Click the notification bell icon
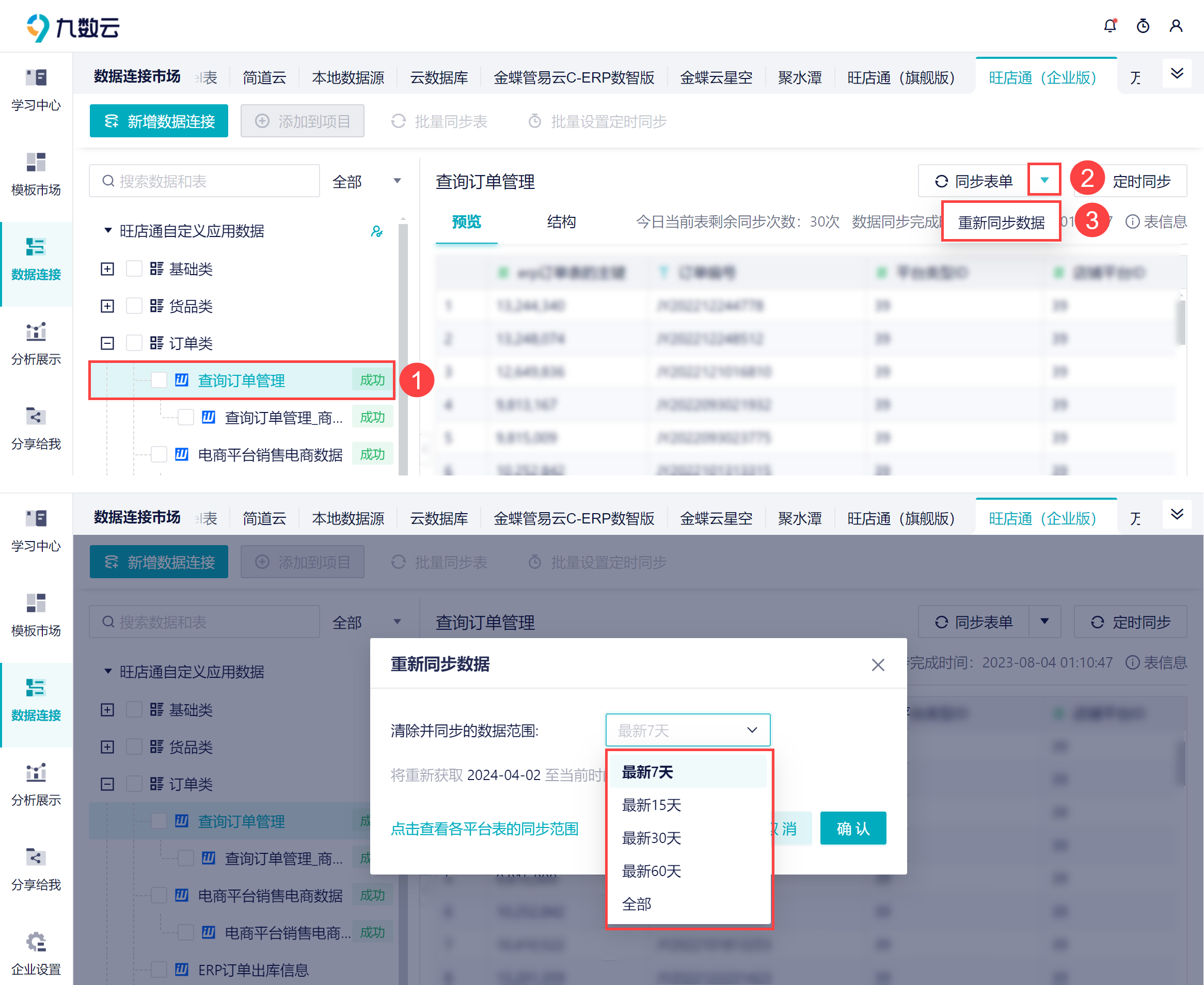1204x985 pixels. point(1109,26)
